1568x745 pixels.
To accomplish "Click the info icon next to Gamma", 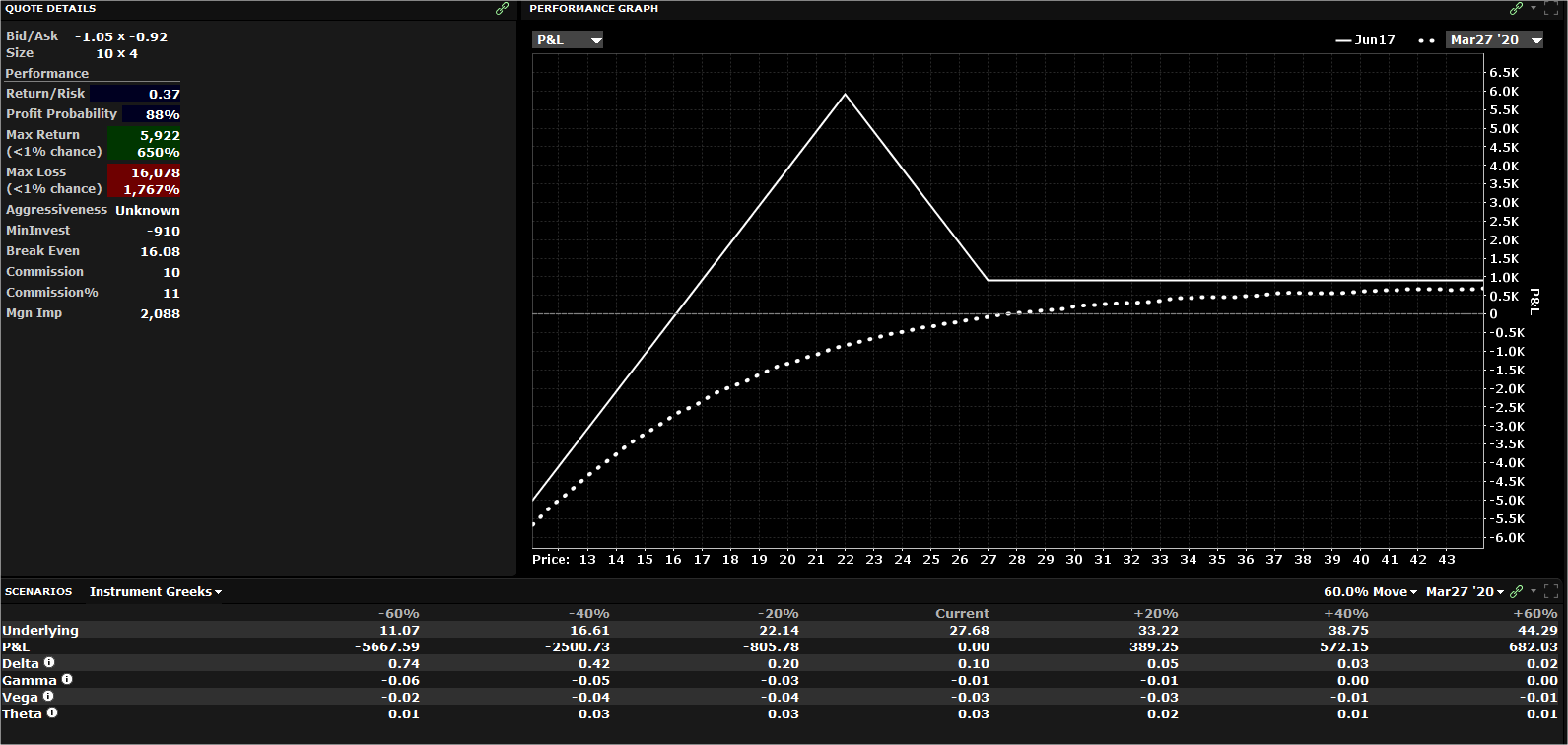I will point(67,679).
